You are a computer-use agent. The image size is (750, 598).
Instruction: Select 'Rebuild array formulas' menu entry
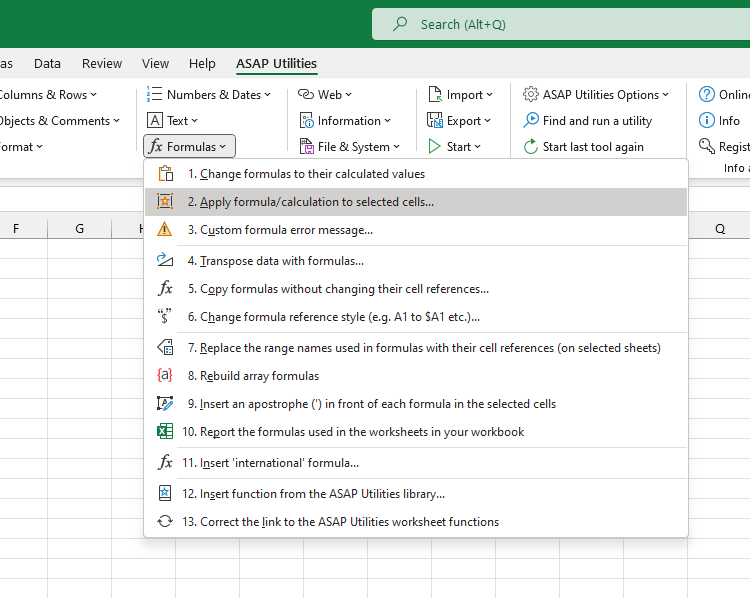[x=416, y=376]
